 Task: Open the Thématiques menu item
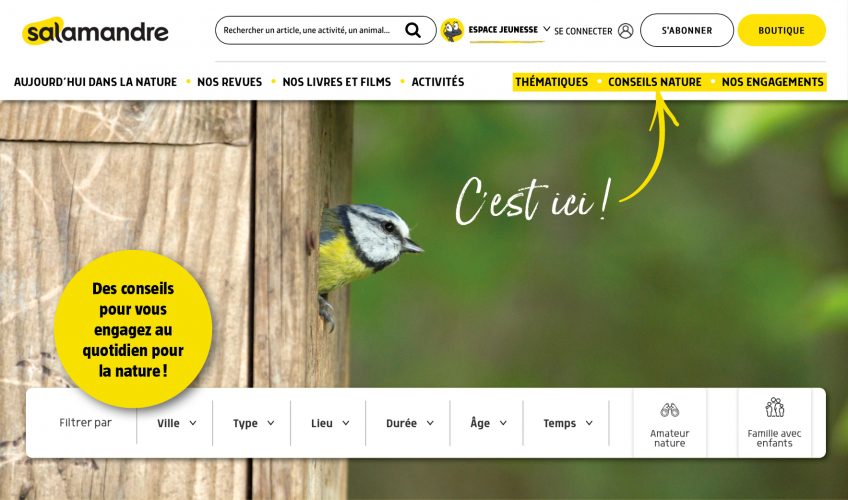point(551,82)
